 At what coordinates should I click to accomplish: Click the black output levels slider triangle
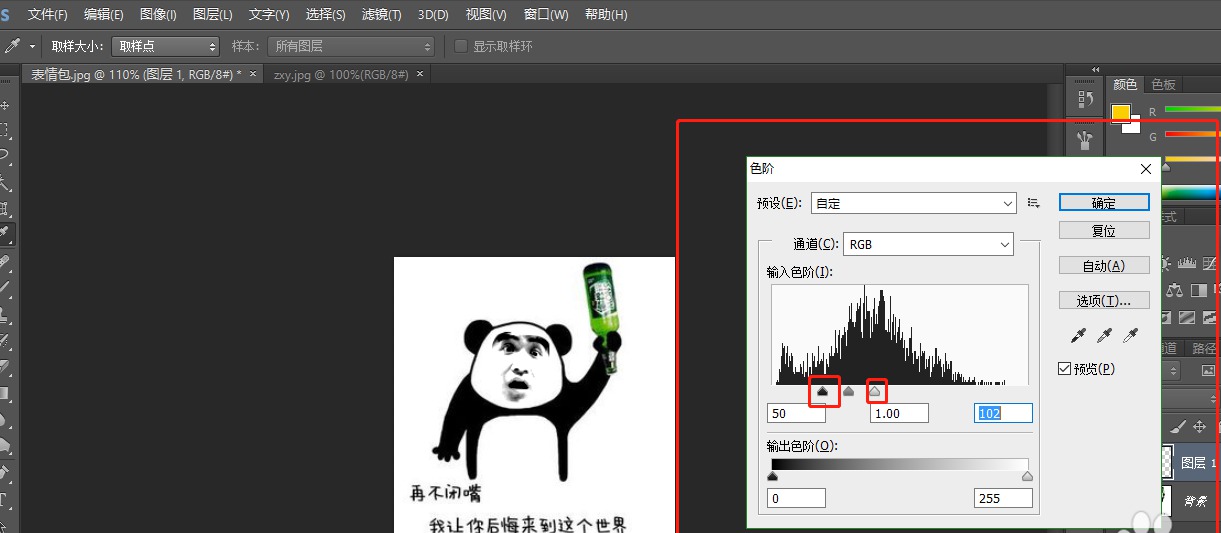772,477
